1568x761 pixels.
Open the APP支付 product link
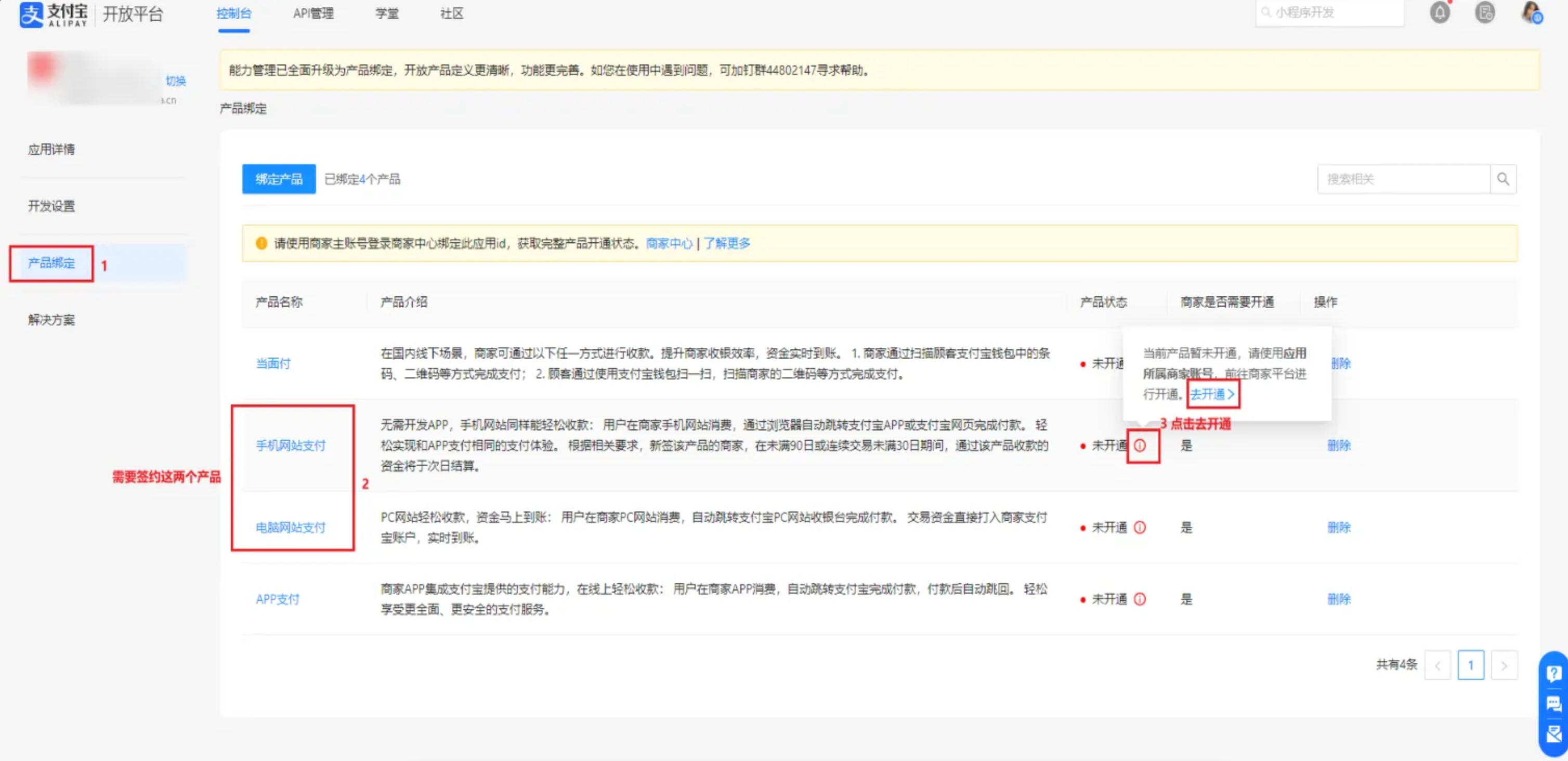point(278,599)
